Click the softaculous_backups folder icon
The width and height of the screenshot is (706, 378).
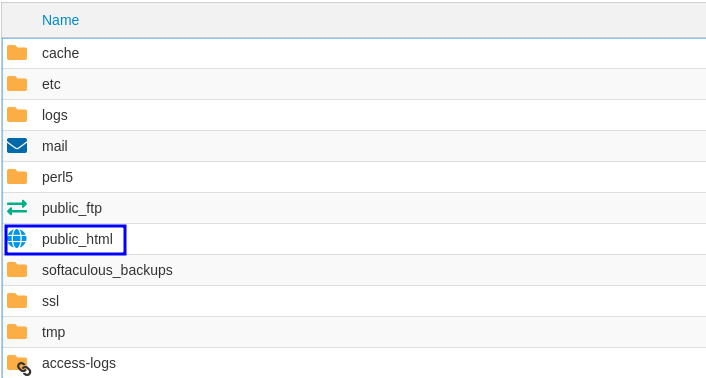point(17,270)
